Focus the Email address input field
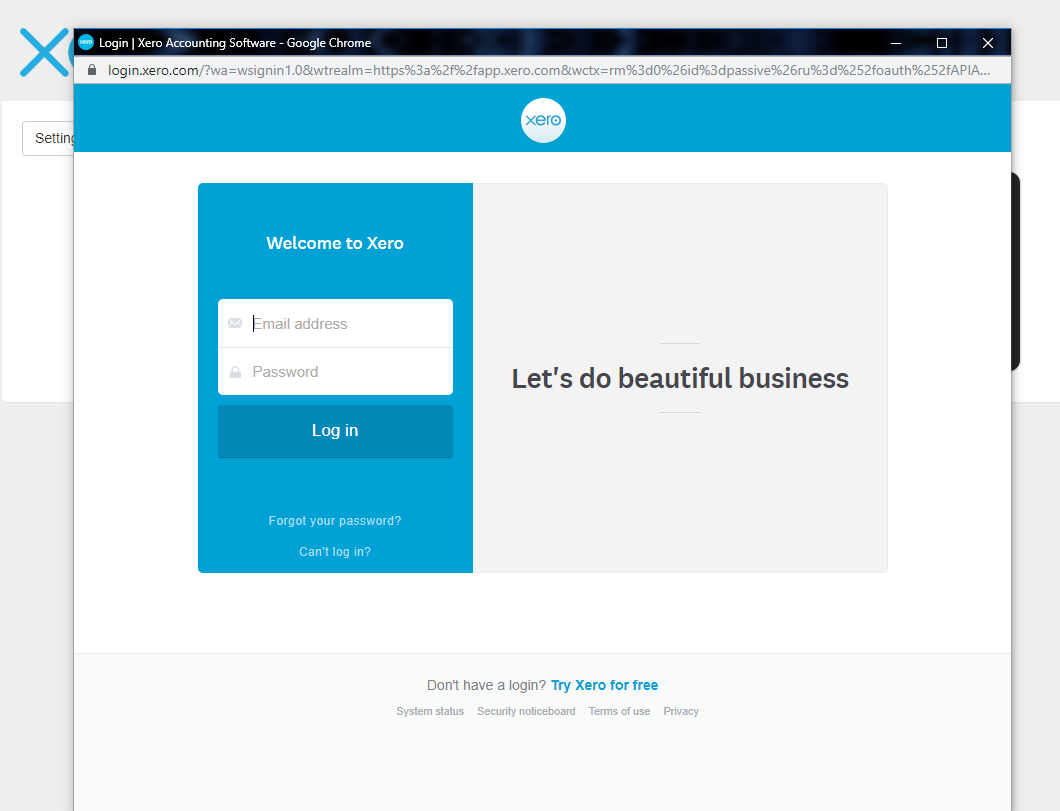The image size is (1060, 811). pos(335,323)
